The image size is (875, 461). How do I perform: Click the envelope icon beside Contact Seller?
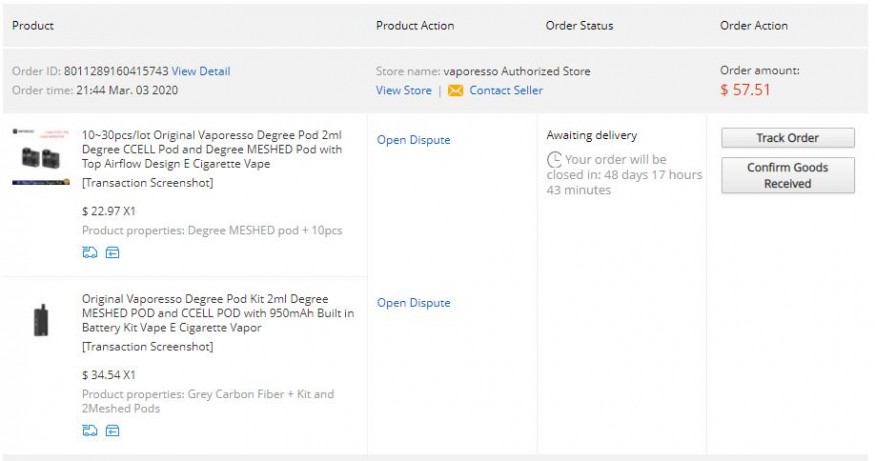tap(455, 90)
